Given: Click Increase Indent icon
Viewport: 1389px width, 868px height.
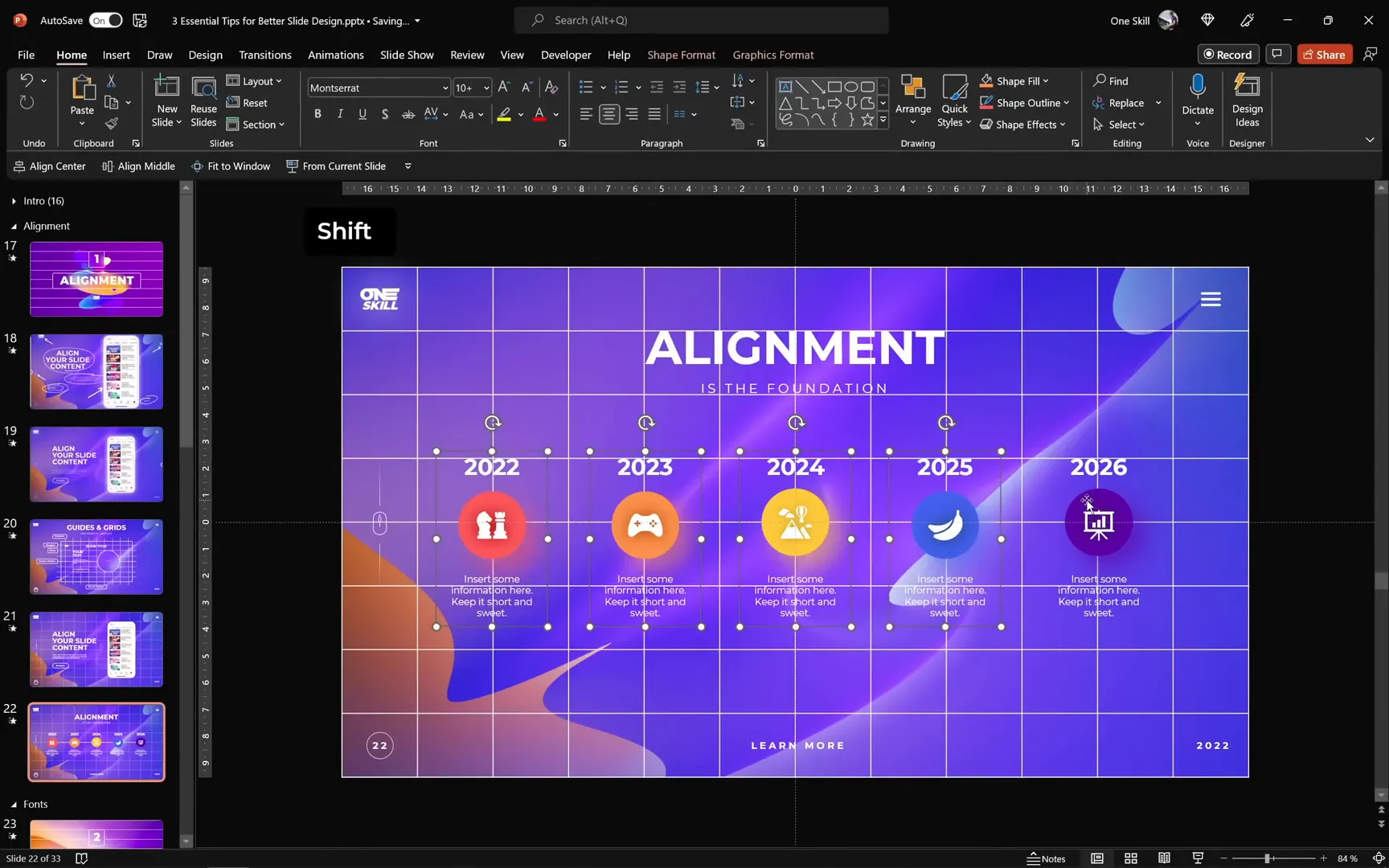Looking at the screenshot, I should 679,87.
